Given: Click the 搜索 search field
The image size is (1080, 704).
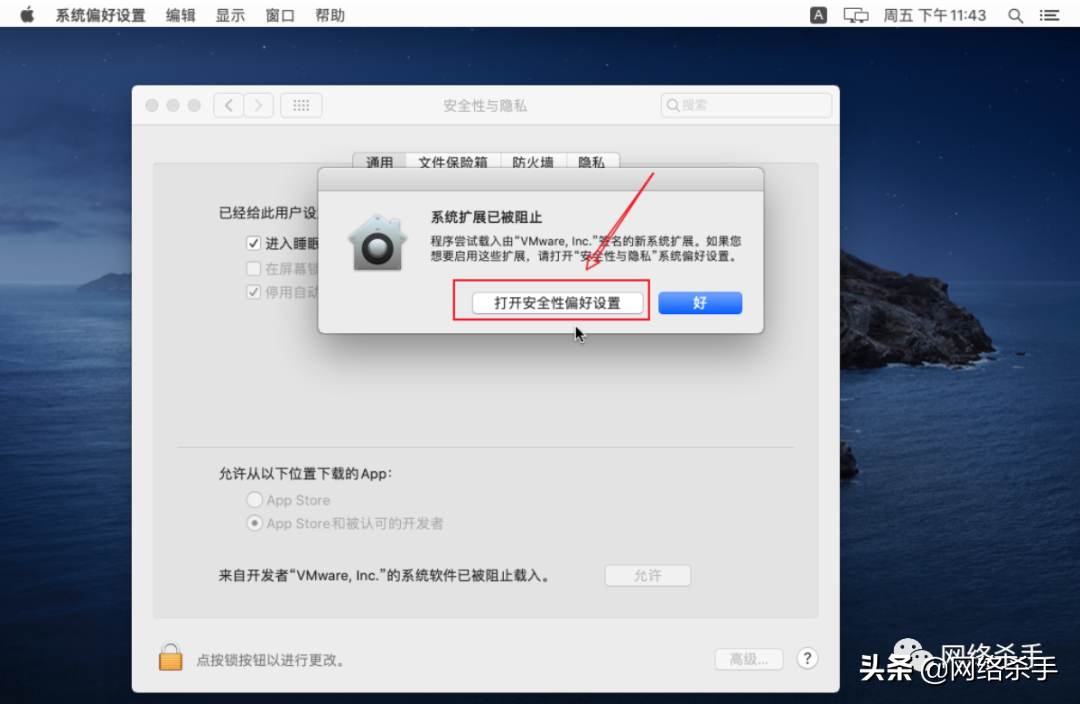Looking at the screenshot, I should coord(746,105).
